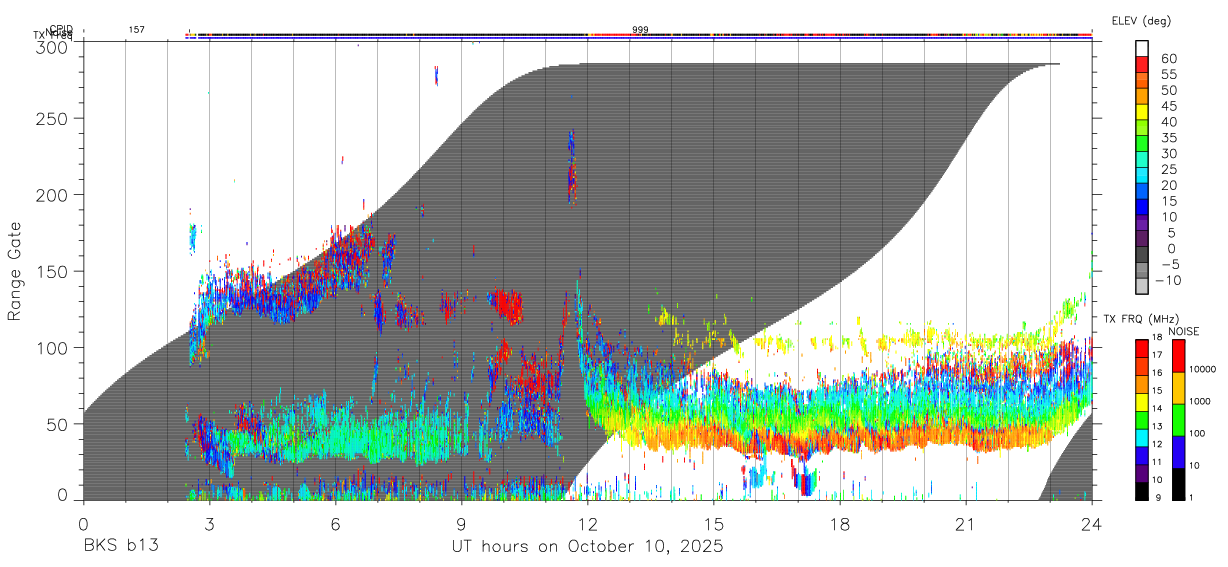Click the Range Gate tick label '300'
The height and width of the screenshot is (567, 1228).
point(52,48)
